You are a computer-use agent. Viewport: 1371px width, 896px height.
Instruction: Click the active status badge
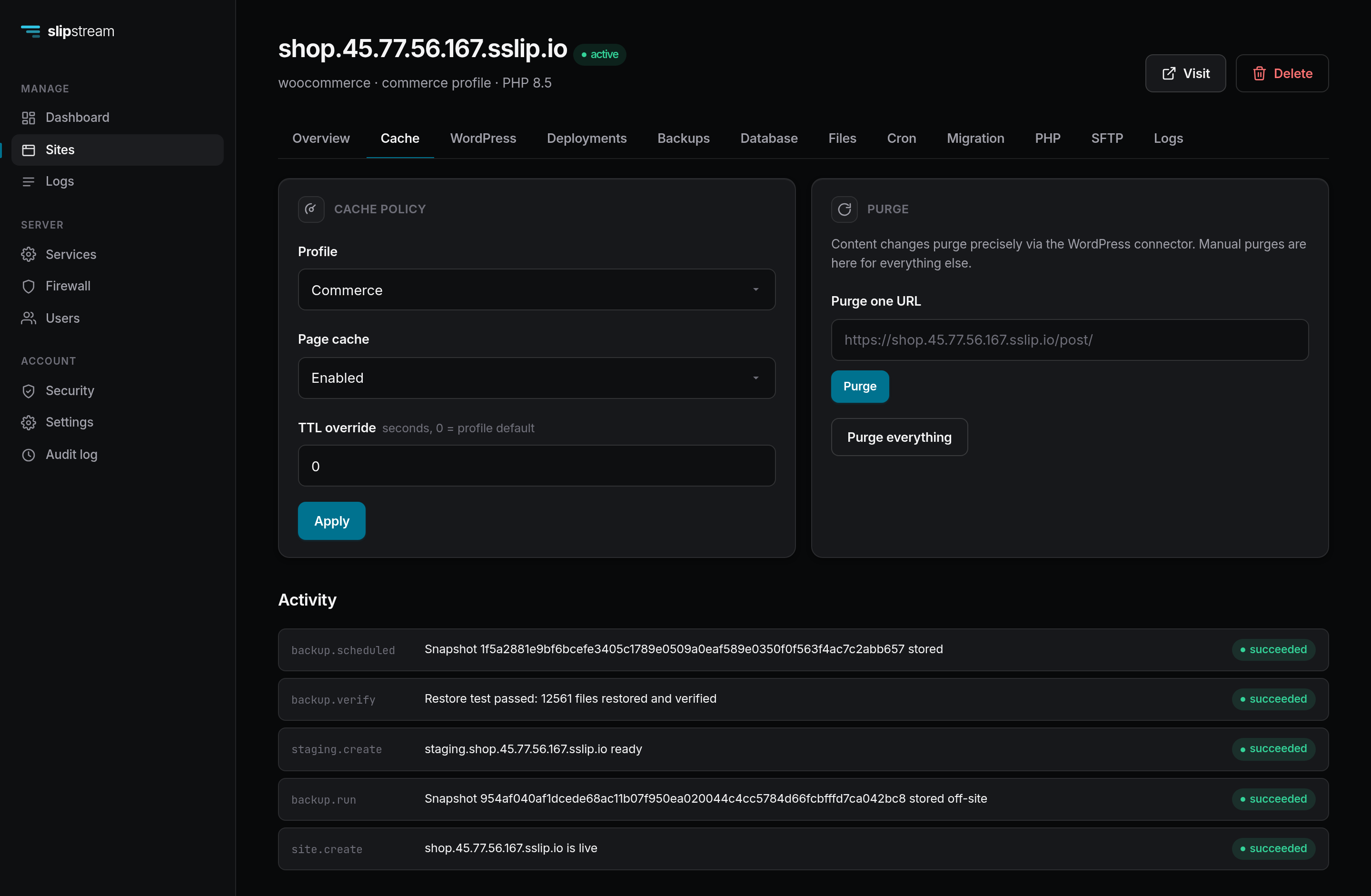pos(599,55)
